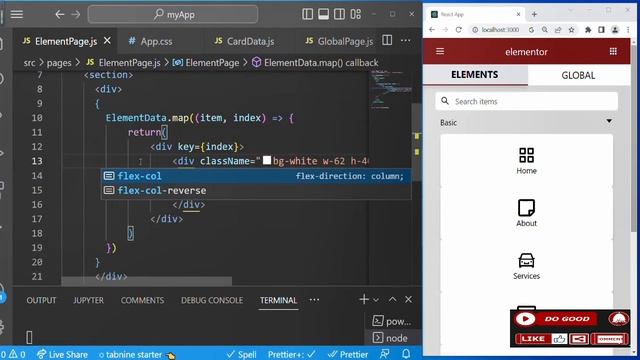Open the JUPYTER panel tab
This screenshot has height=360, width=640.
tap(89, 300)
